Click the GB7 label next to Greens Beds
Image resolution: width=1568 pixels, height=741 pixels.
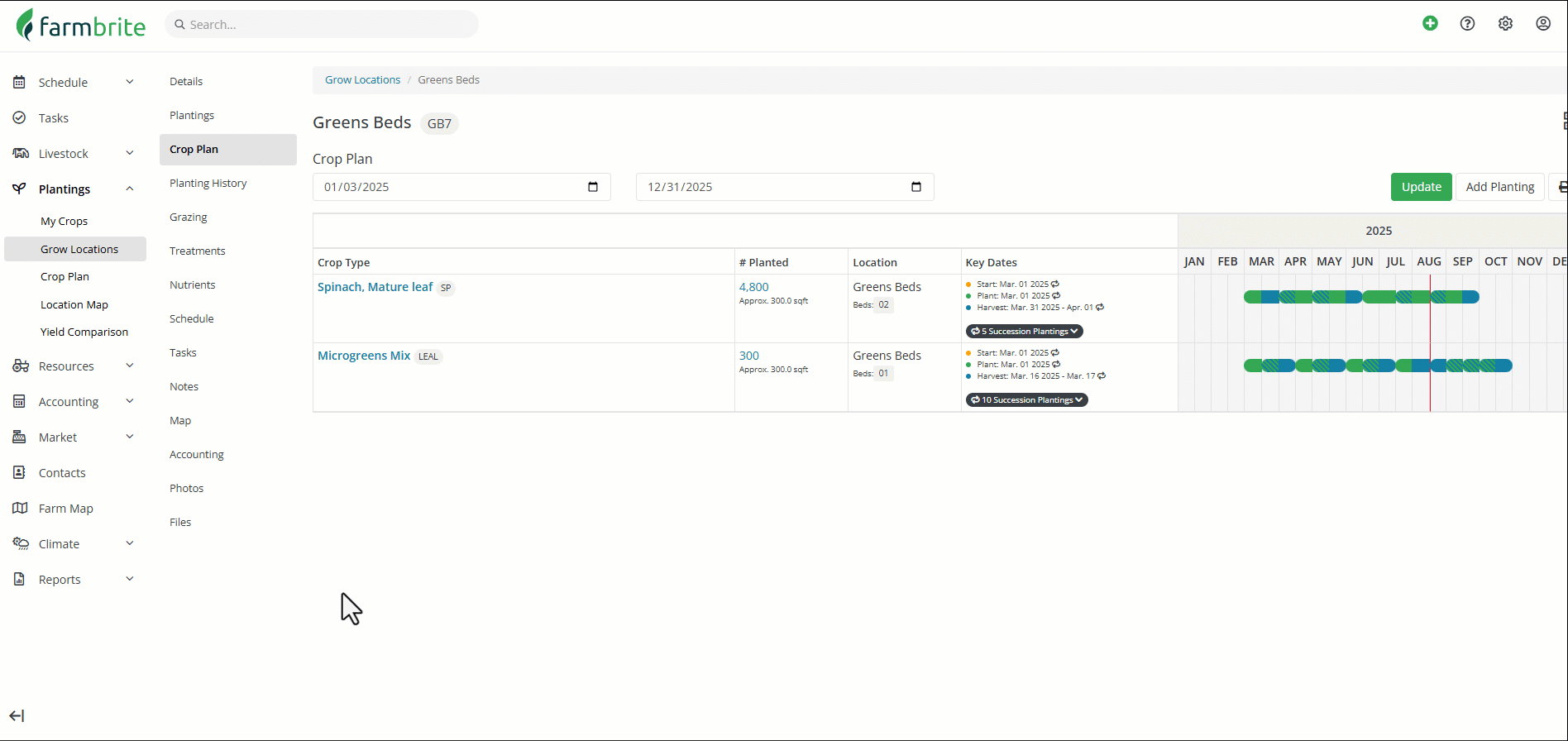(439, 124)
